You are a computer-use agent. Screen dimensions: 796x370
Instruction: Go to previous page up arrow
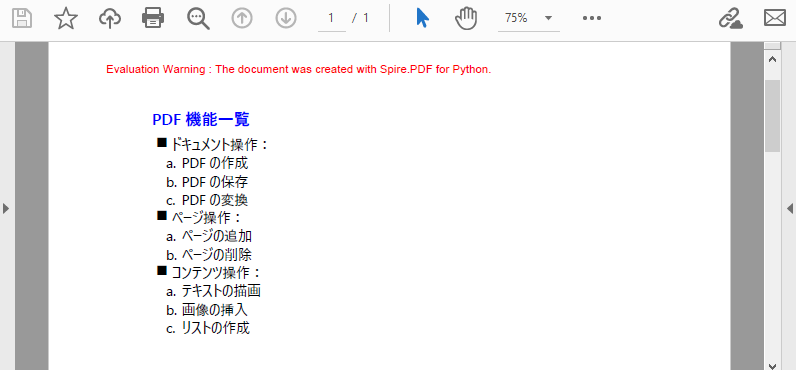tap(242, 19)
